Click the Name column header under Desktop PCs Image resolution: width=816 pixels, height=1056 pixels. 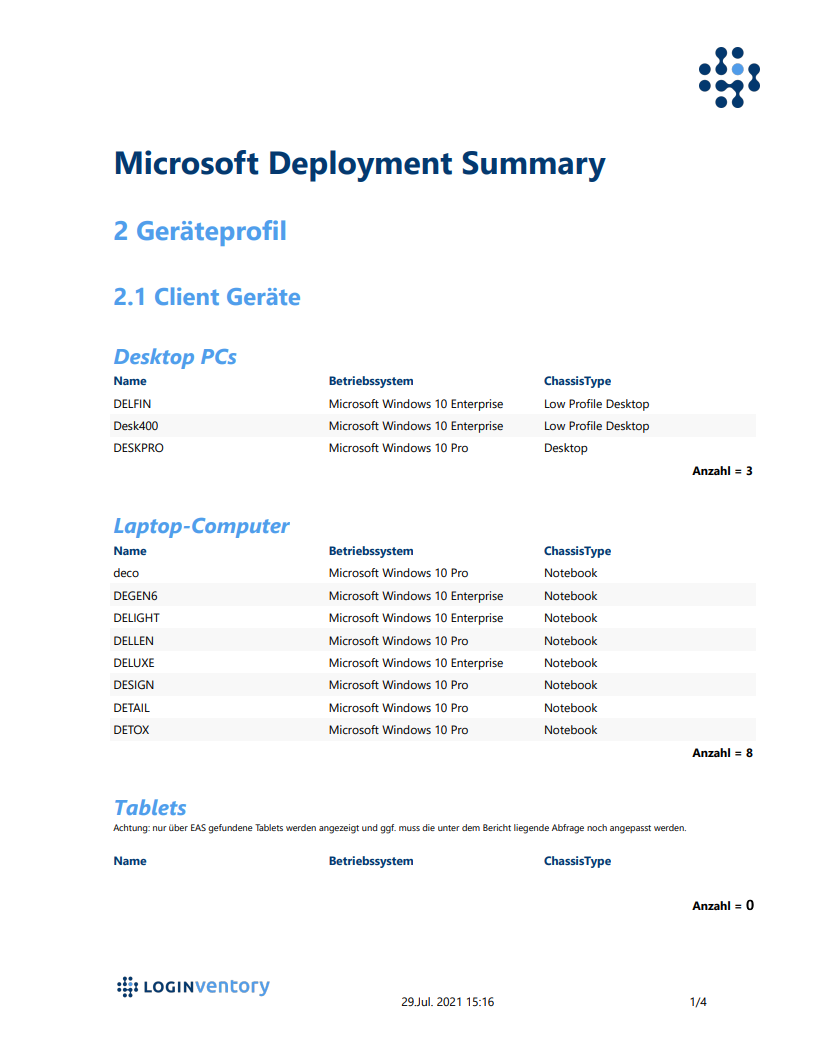[130, 381]
